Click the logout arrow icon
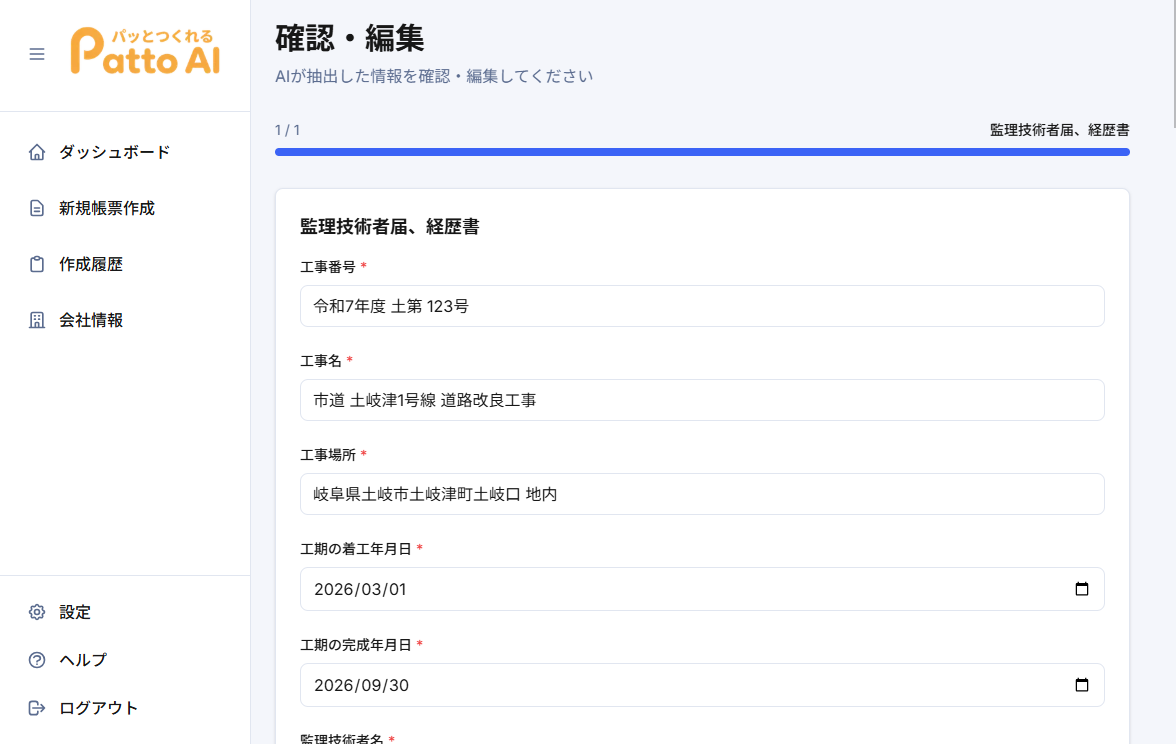 (37, 708)
